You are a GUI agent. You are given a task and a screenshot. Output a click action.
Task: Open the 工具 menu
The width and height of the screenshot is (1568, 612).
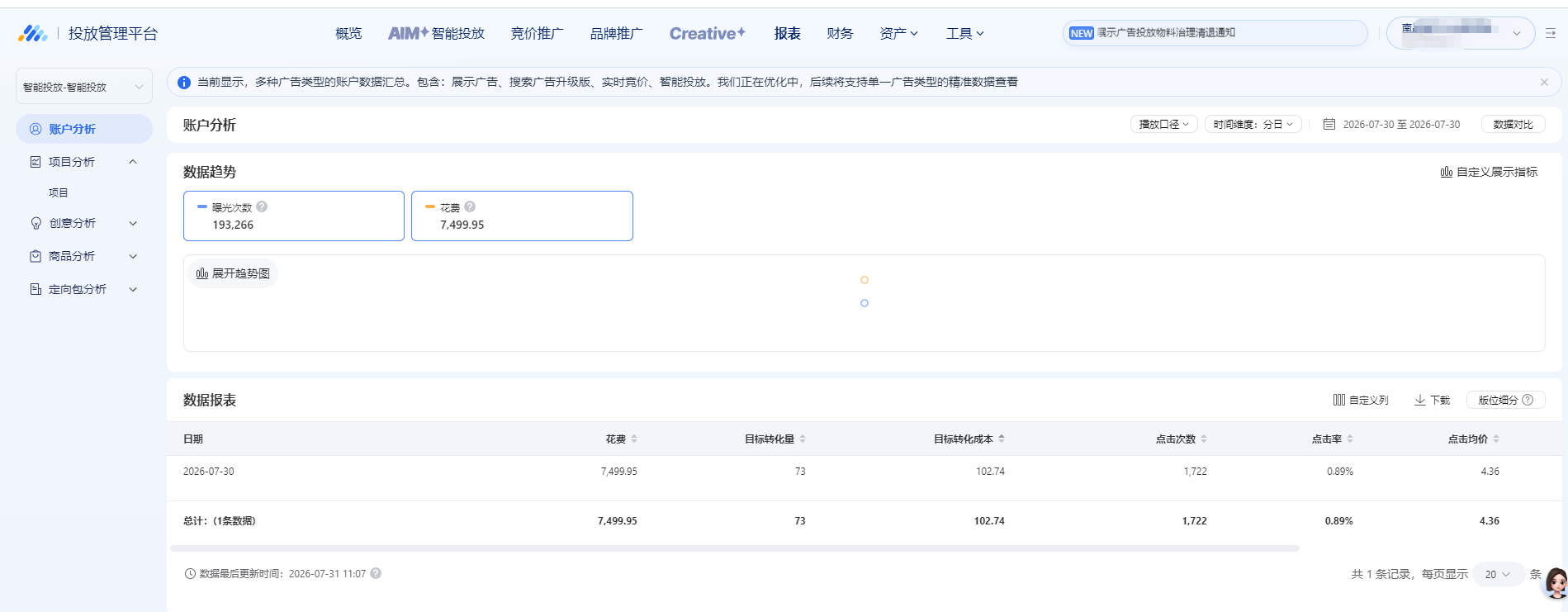pos(964,33)
